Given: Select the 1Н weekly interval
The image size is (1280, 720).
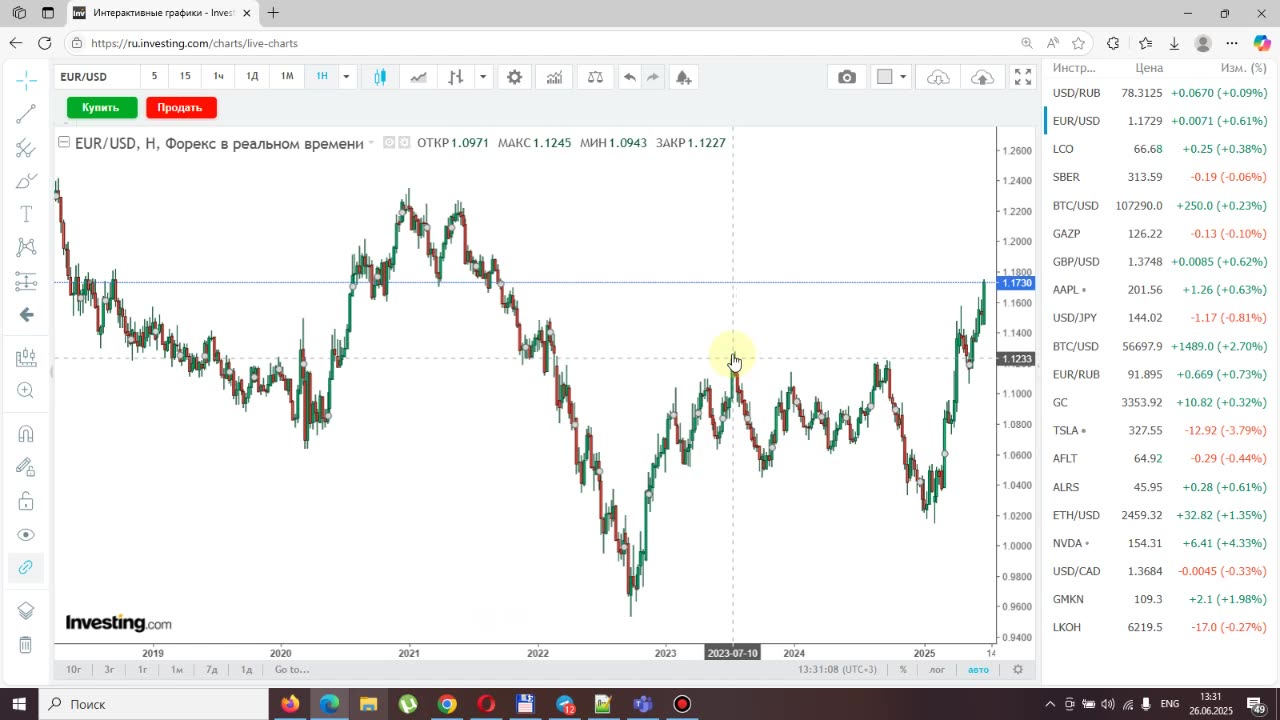Looking at the screenshot, I should [322, 76].
